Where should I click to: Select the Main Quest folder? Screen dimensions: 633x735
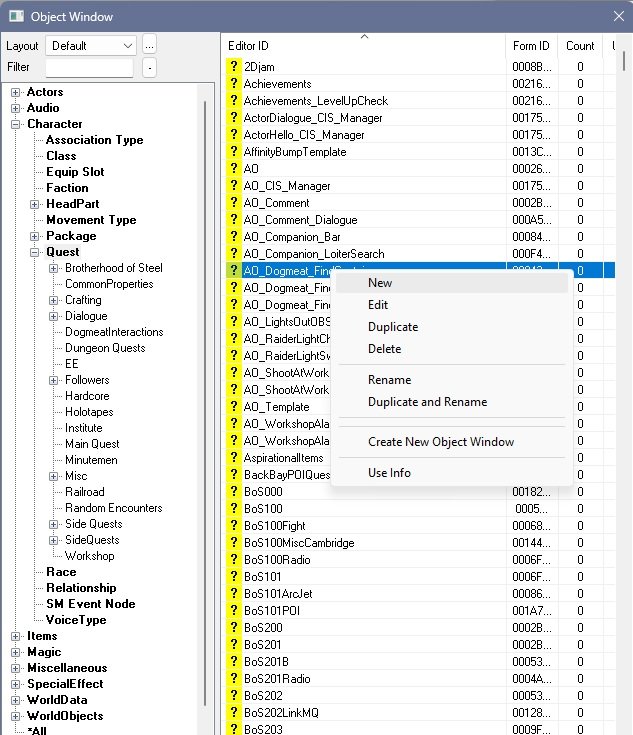[92, 444]
